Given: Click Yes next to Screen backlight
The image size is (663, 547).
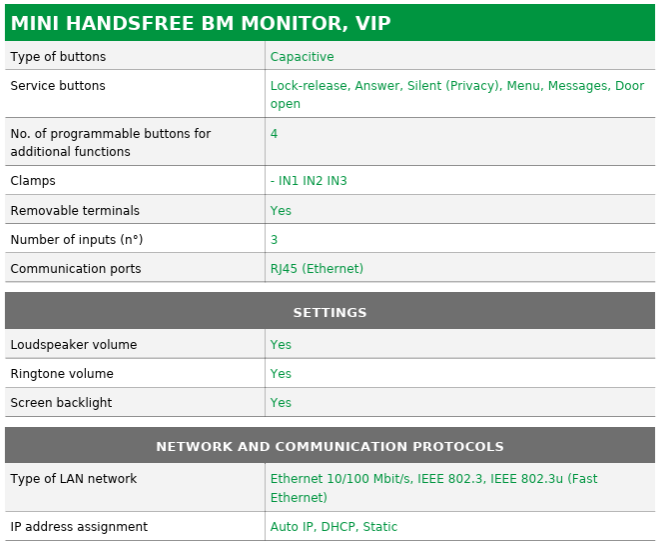Looking at the screenshot, I should [x=281, y=402].
